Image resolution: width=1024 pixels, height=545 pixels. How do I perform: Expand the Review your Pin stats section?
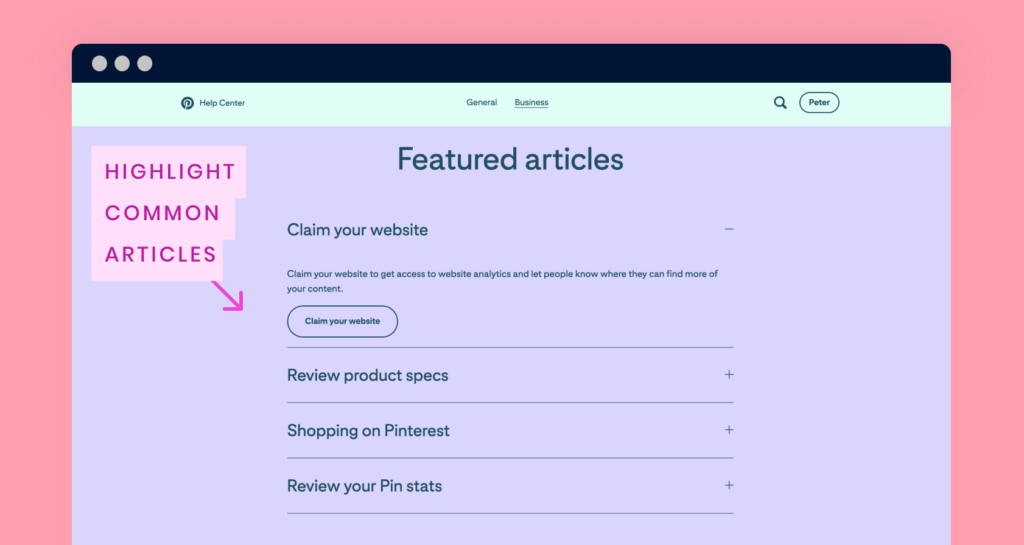tap(510, 486)
